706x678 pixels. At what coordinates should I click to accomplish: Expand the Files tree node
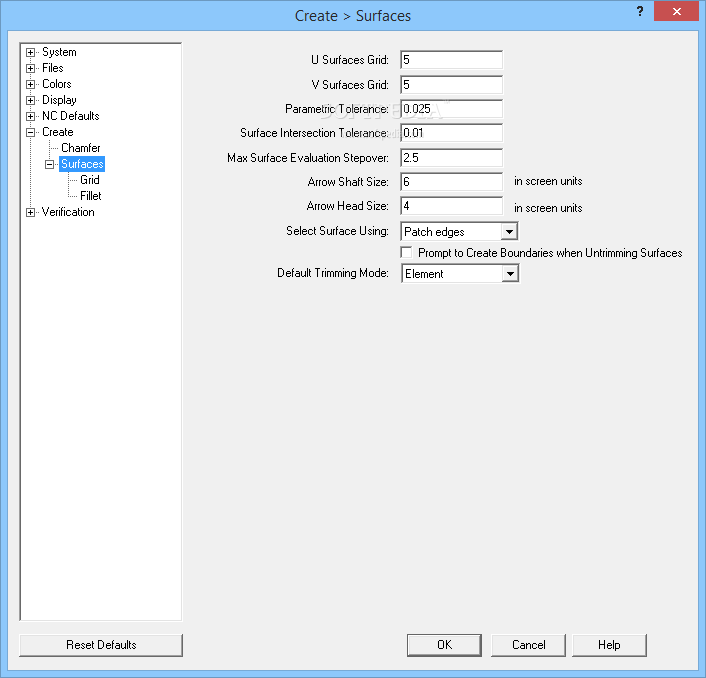(30, 68)
